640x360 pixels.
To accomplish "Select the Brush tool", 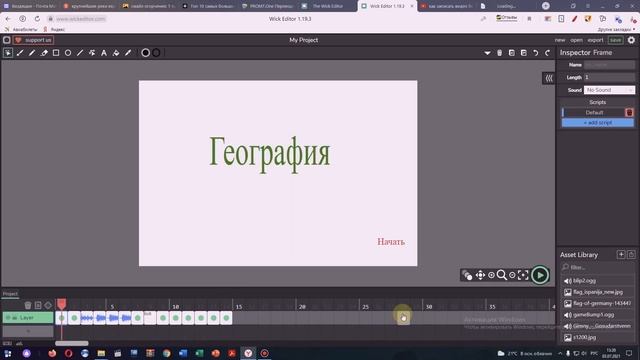I will click(20, 53).
